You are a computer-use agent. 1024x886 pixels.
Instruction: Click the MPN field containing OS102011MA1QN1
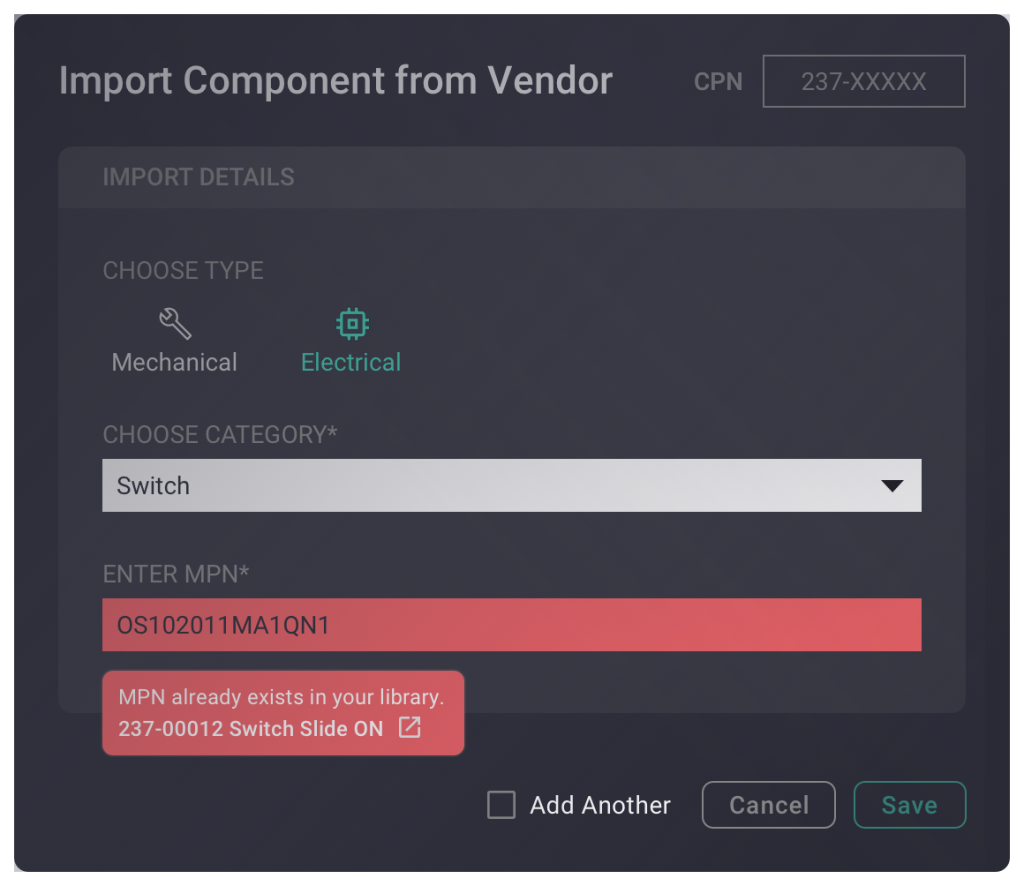(x=511, y=625)
